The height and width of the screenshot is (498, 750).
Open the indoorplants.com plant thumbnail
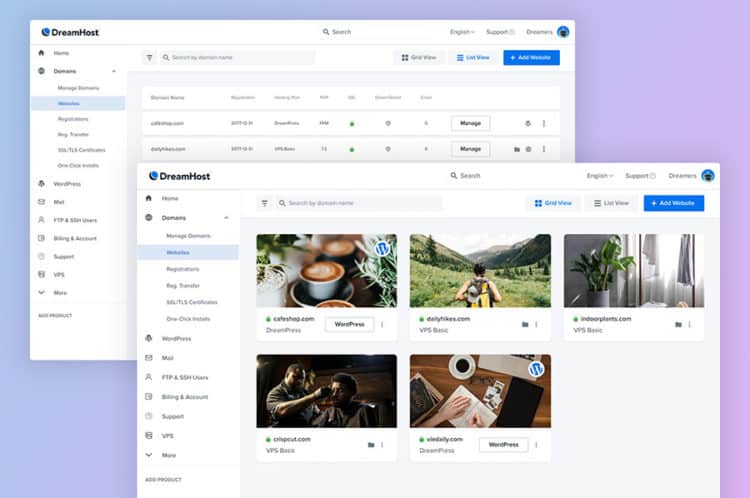tap(634, 271)
